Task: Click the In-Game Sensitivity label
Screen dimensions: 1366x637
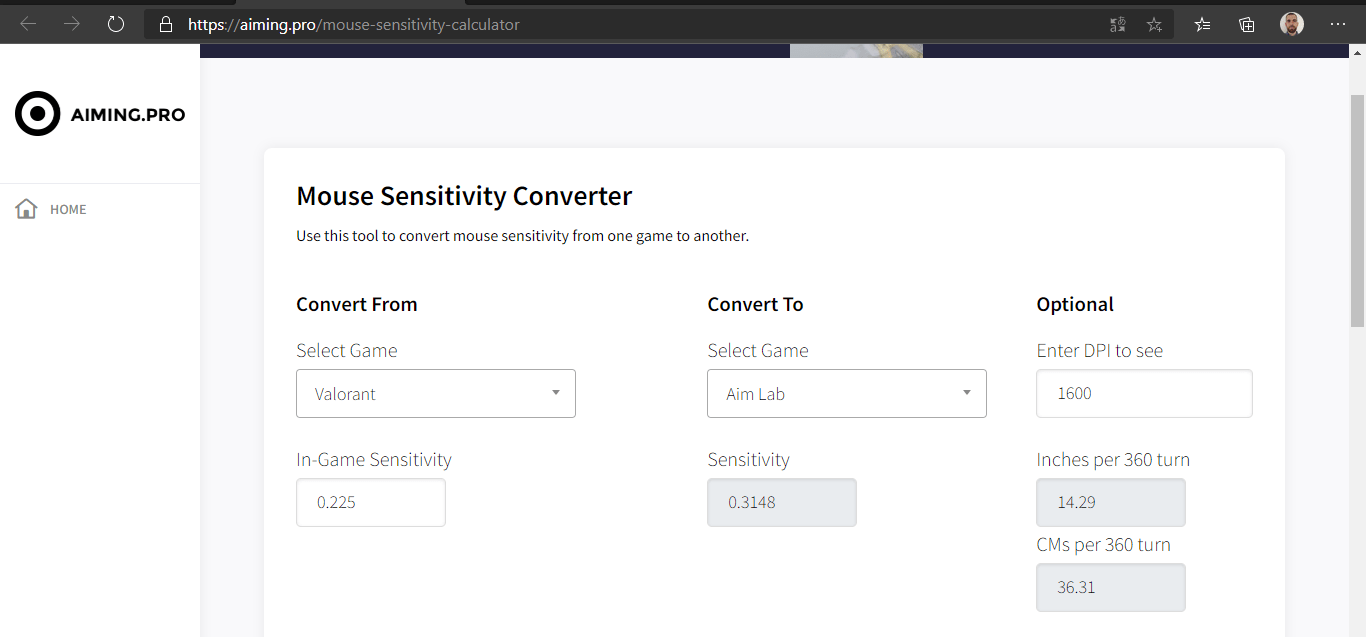Action: click(x=374, y=460)
